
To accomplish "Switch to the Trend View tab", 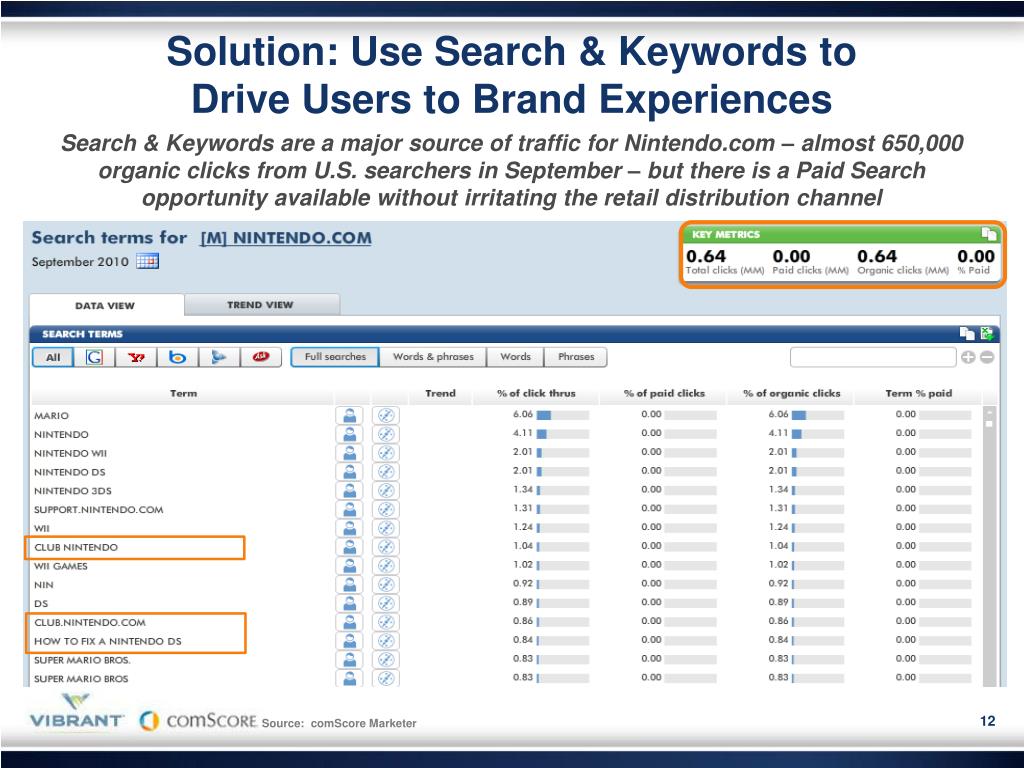I will (x=261, y=304).
